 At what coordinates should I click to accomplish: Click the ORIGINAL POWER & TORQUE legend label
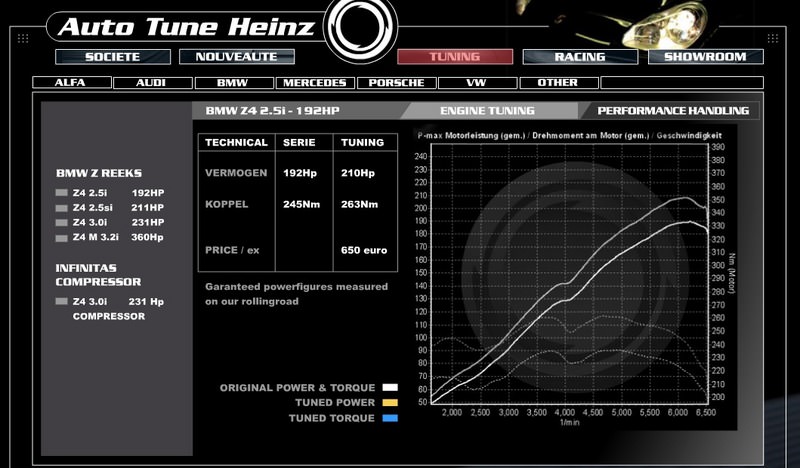pos(297,388)
